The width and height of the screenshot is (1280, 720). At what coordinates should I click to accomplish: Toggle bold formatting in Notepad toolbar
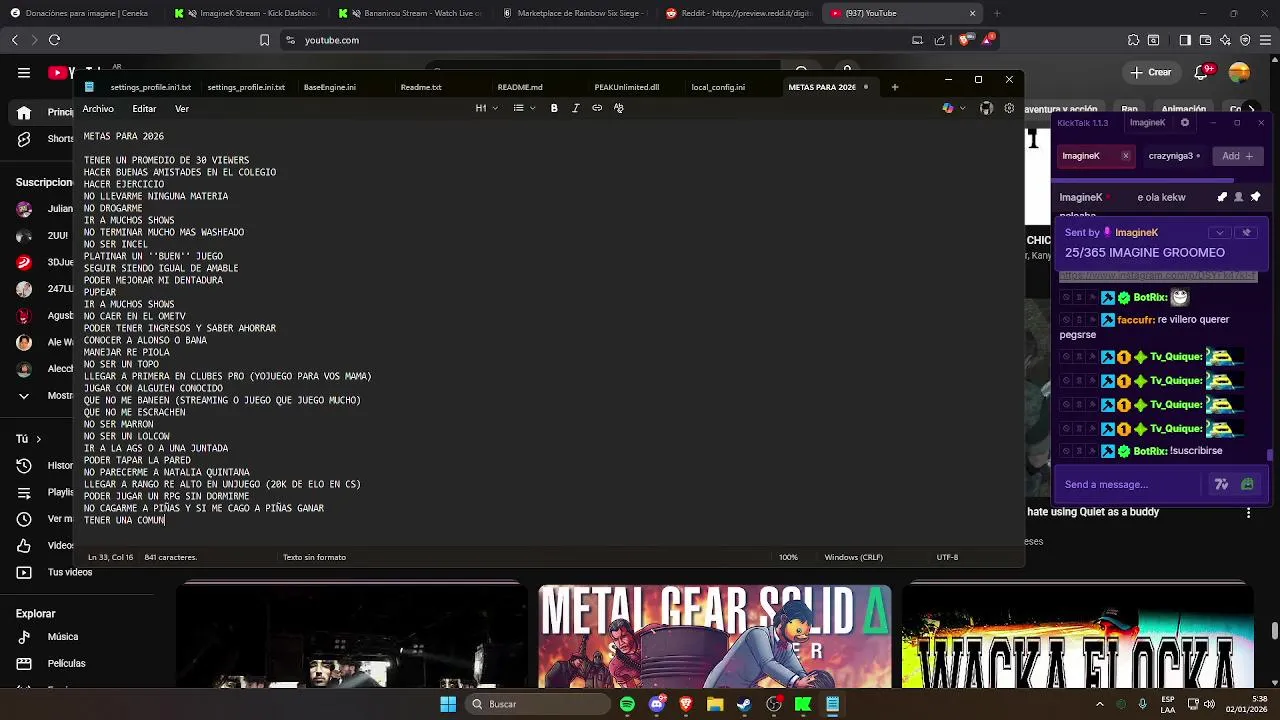(554, 108)
